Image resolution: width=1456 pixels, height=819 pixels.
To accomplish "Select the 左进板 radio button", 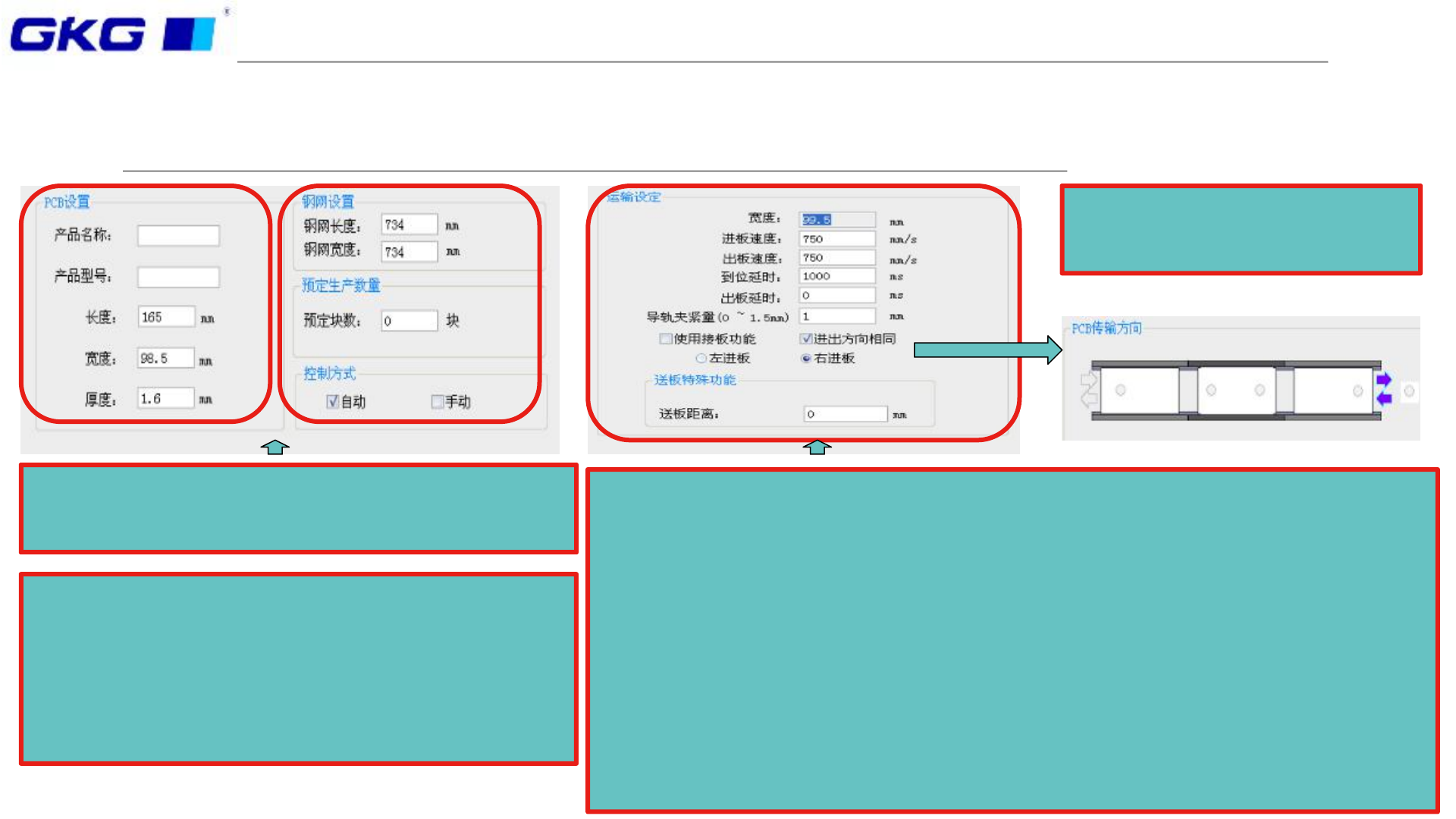I will [x=701, y=359].
